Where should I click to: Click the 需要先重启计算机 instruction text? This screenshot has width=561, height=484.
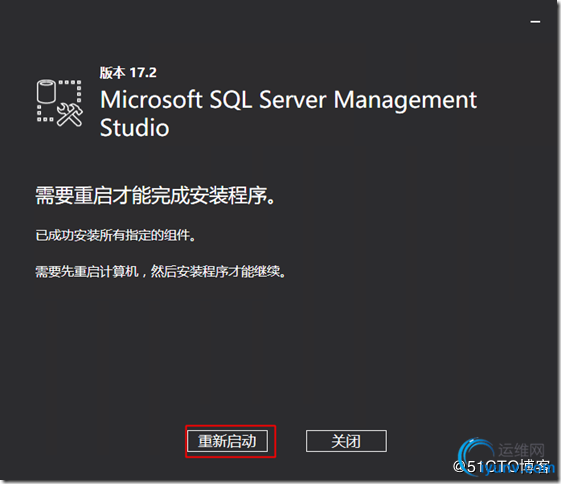pos(87,272)
